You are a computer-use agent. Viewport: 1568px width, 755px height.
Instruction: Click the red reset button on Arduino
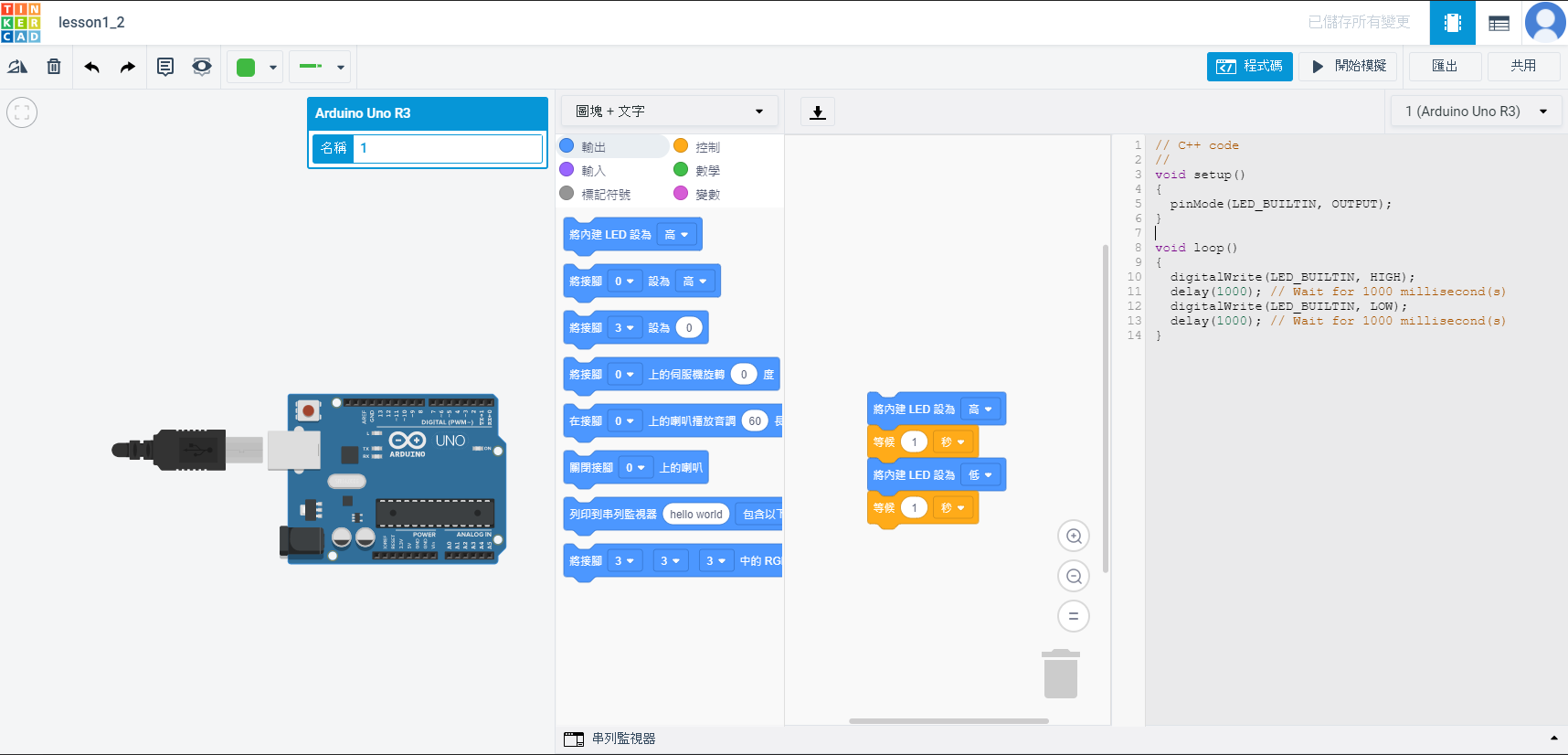pyautogui.click(x=309, y=411)
